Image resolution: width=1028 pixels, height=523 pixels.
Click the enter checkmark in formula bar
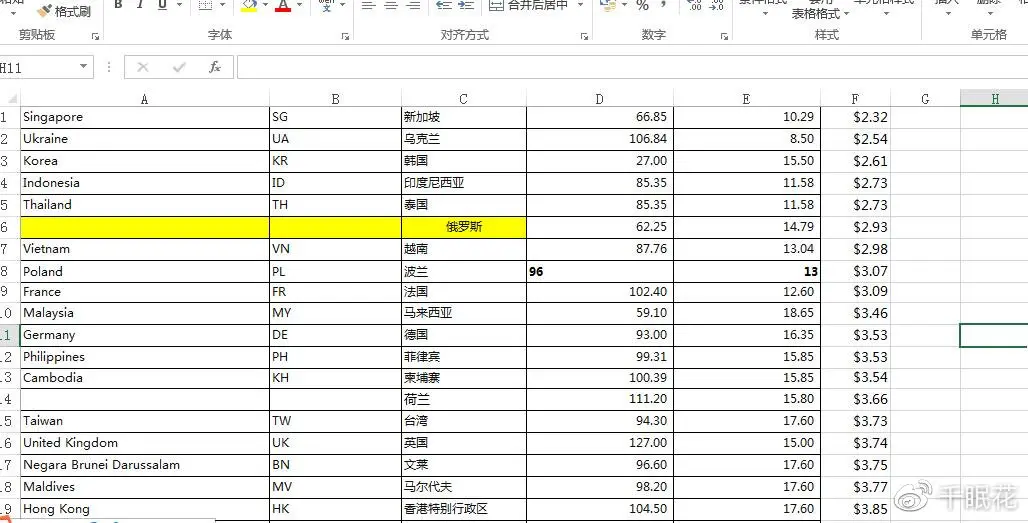point(179,67)
